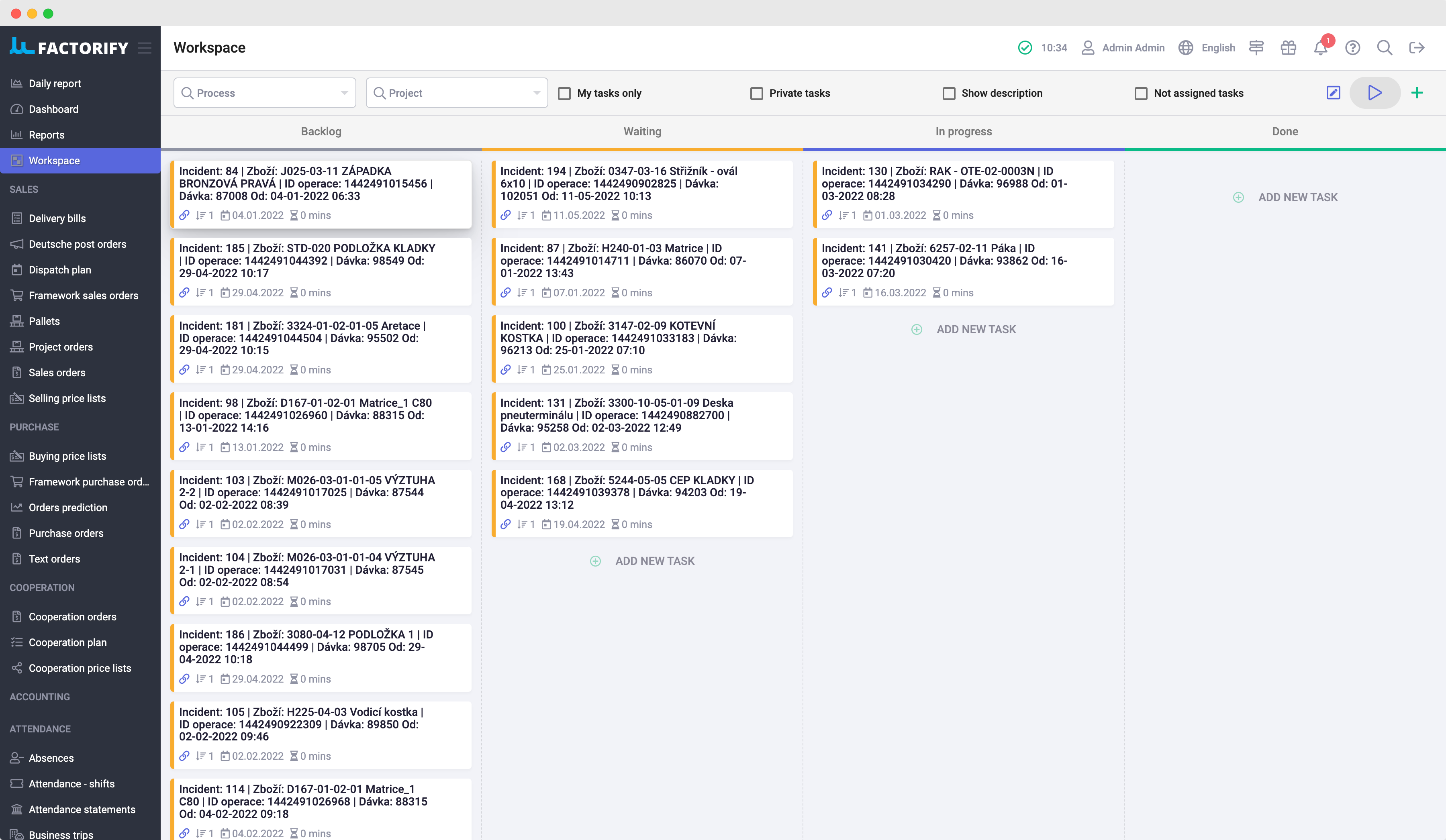Open Reports menu item in sidebar
1446x840 pixels.
click(x=46, y=135)
